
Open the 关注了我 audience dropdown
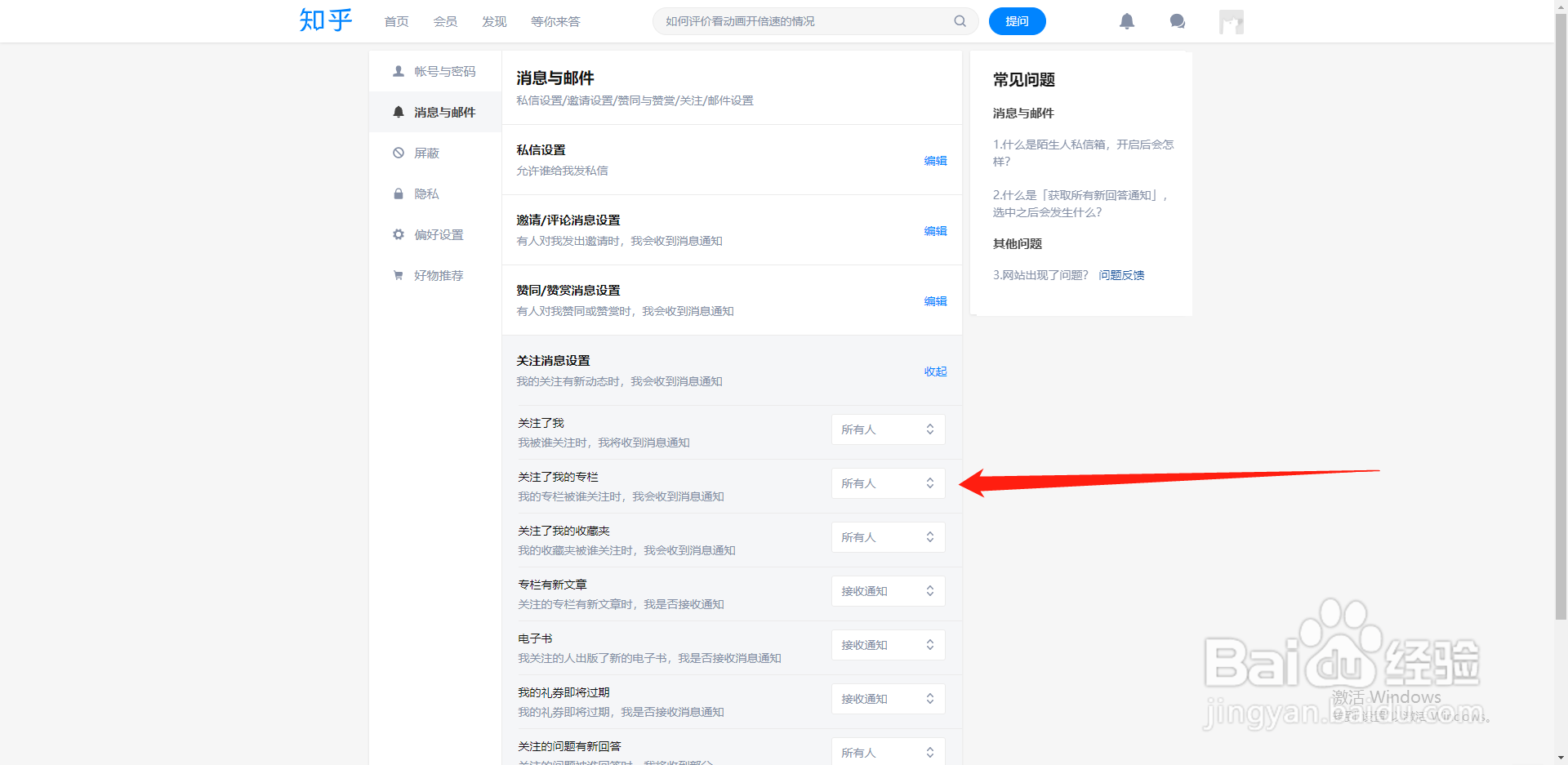coord(888,429)
